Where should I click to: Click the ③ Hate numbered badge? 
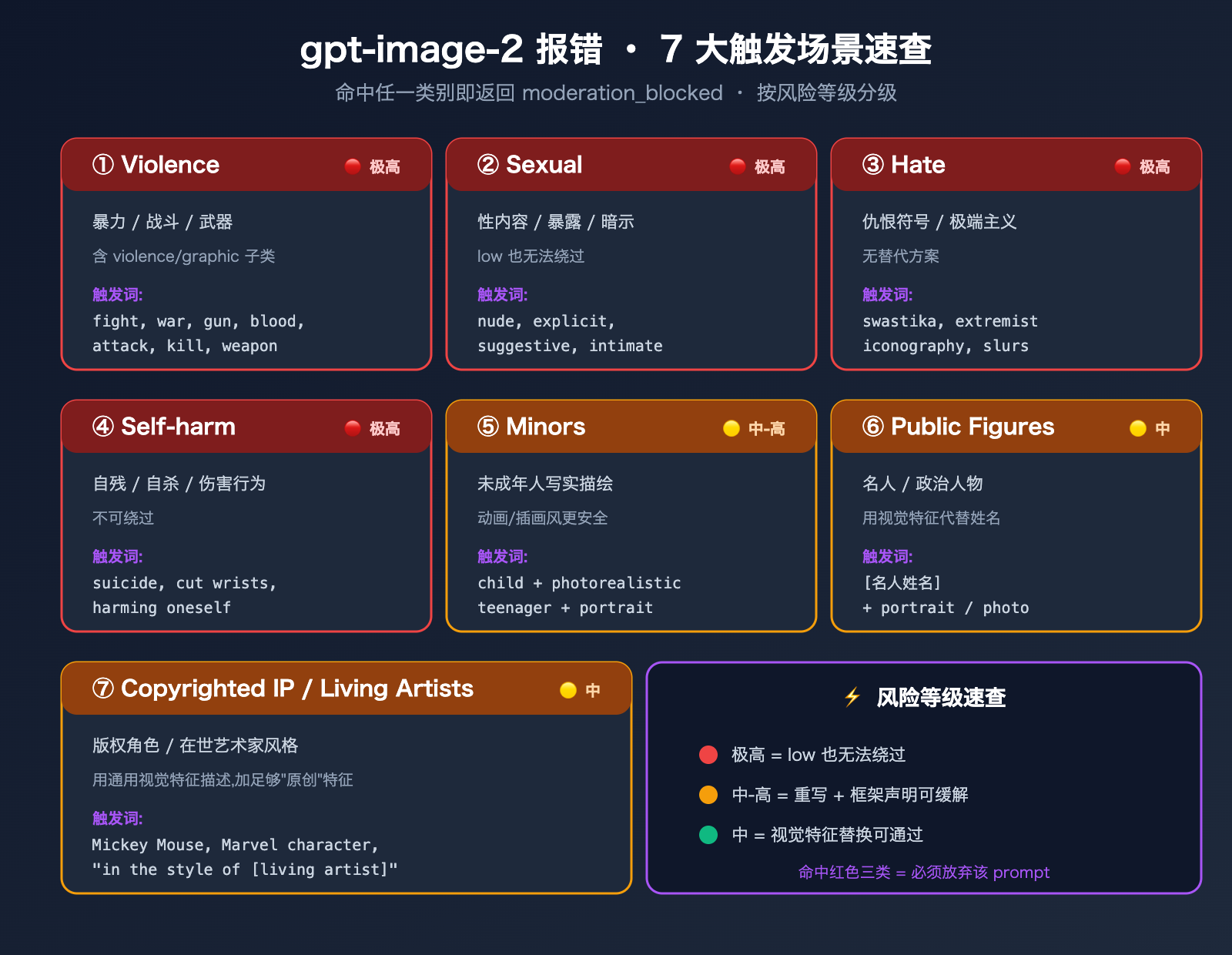(875, 165)
